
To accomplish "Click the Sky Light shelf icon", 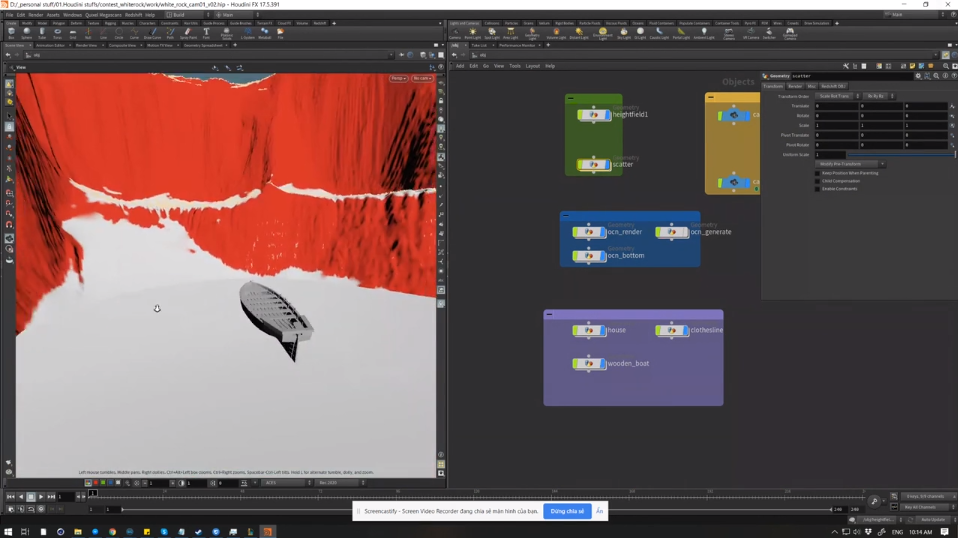I will pos(624,33).
